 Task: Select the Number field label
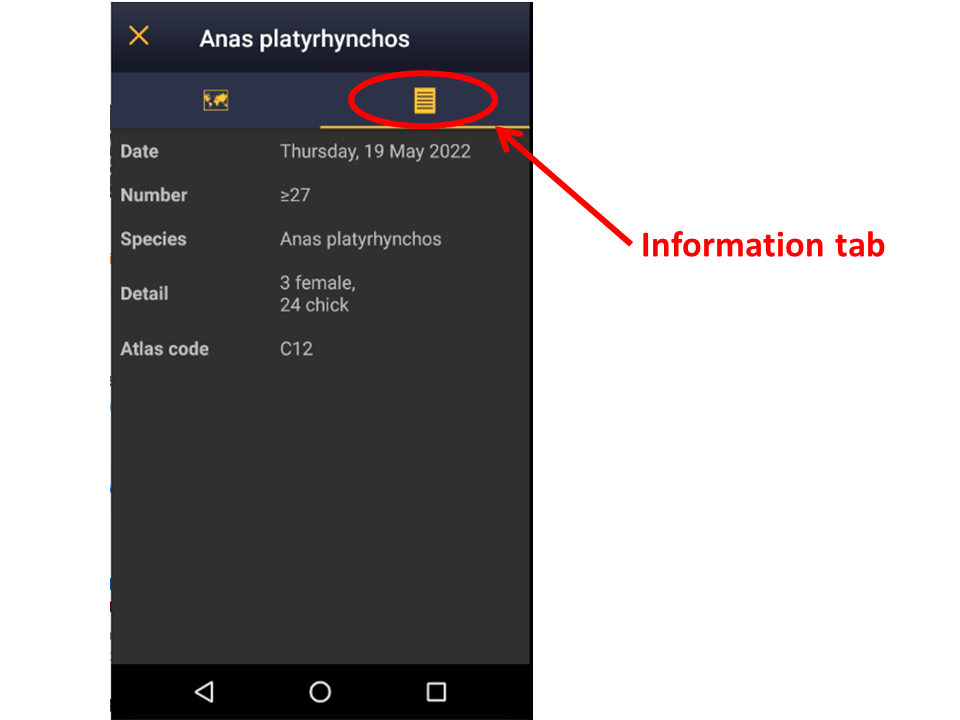153,195
